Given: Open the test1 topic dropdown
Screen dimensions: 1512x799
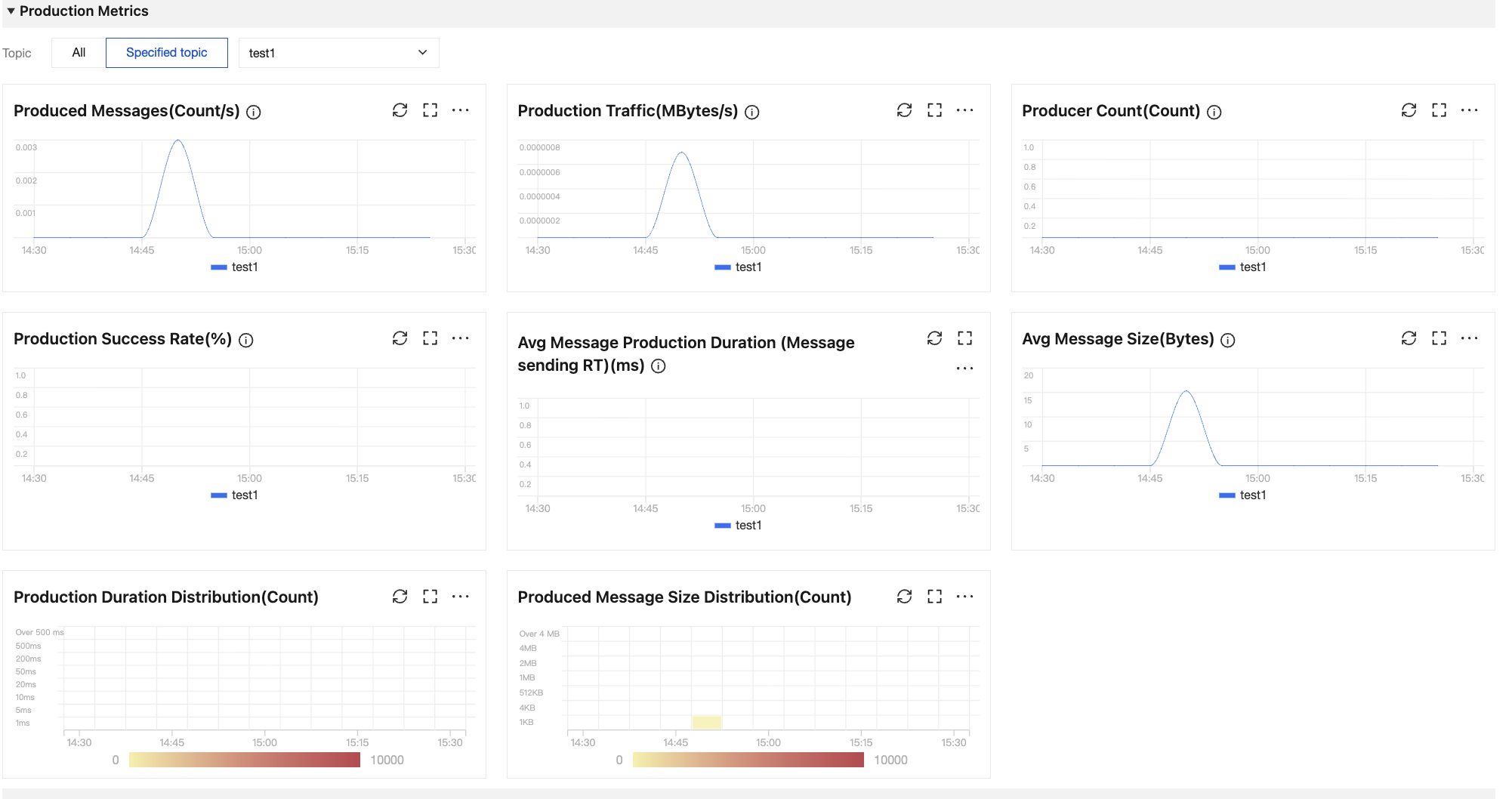Looking at the screenshot, I should 338,53.
